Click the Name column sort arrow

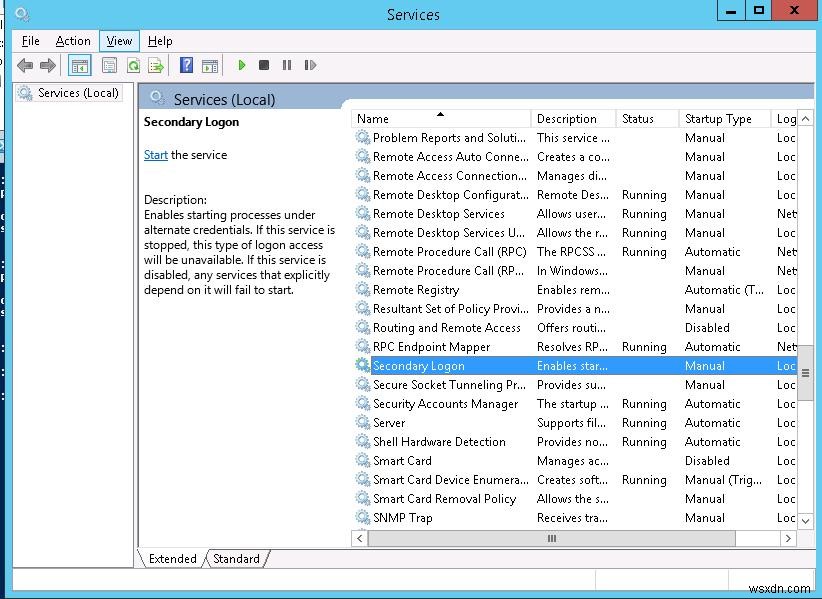pyautogui.click(x=440, y=114)
